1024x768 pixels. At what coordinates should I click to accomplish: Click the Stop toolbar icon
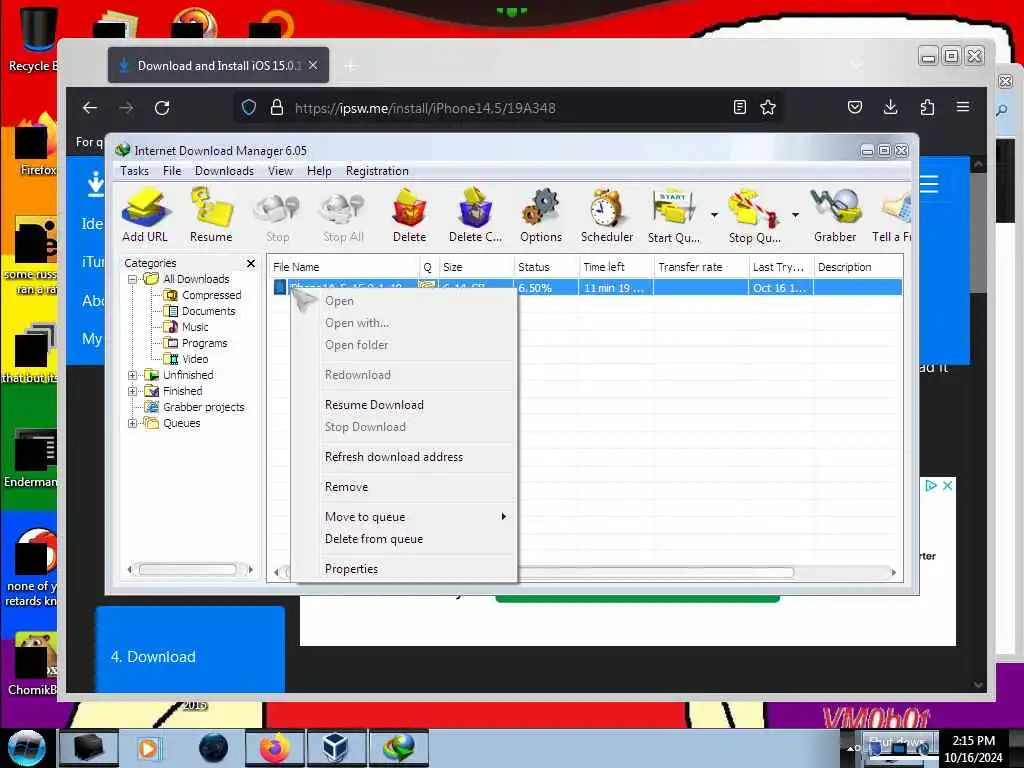[x=278, y=215]
